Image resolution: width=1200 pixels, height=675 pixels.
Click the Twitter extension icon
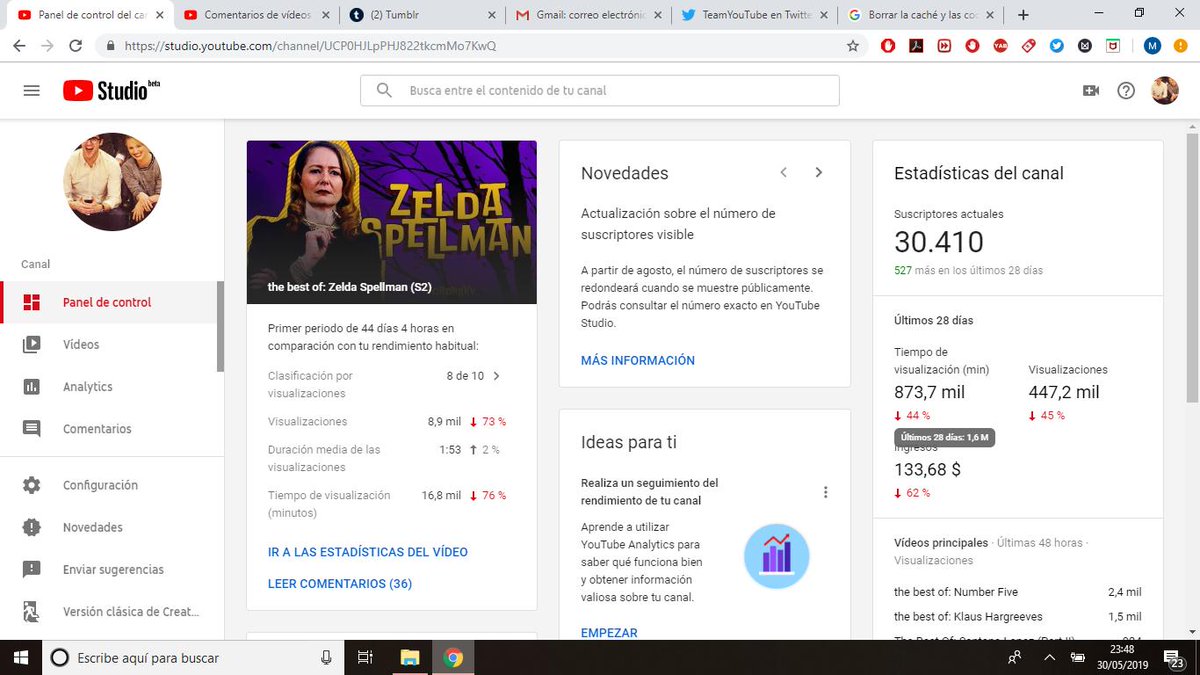pos(1057,46)
